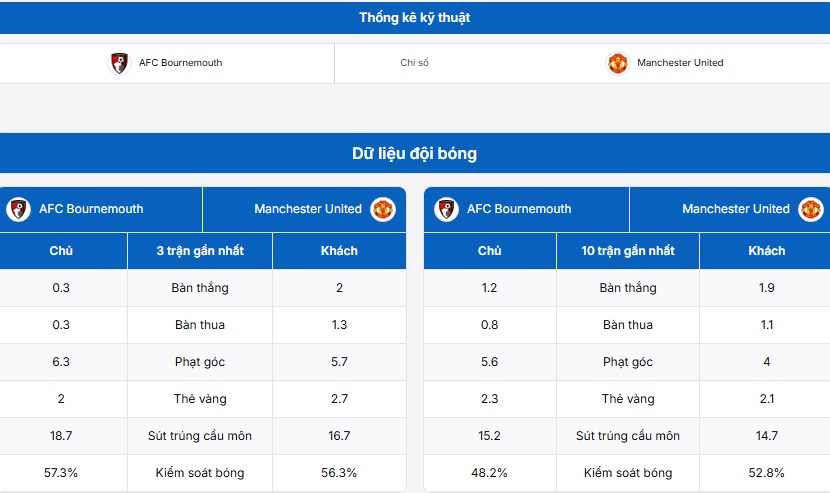
Task: Click the '10 trận gần nhất' column header
Action: point(628,251)
